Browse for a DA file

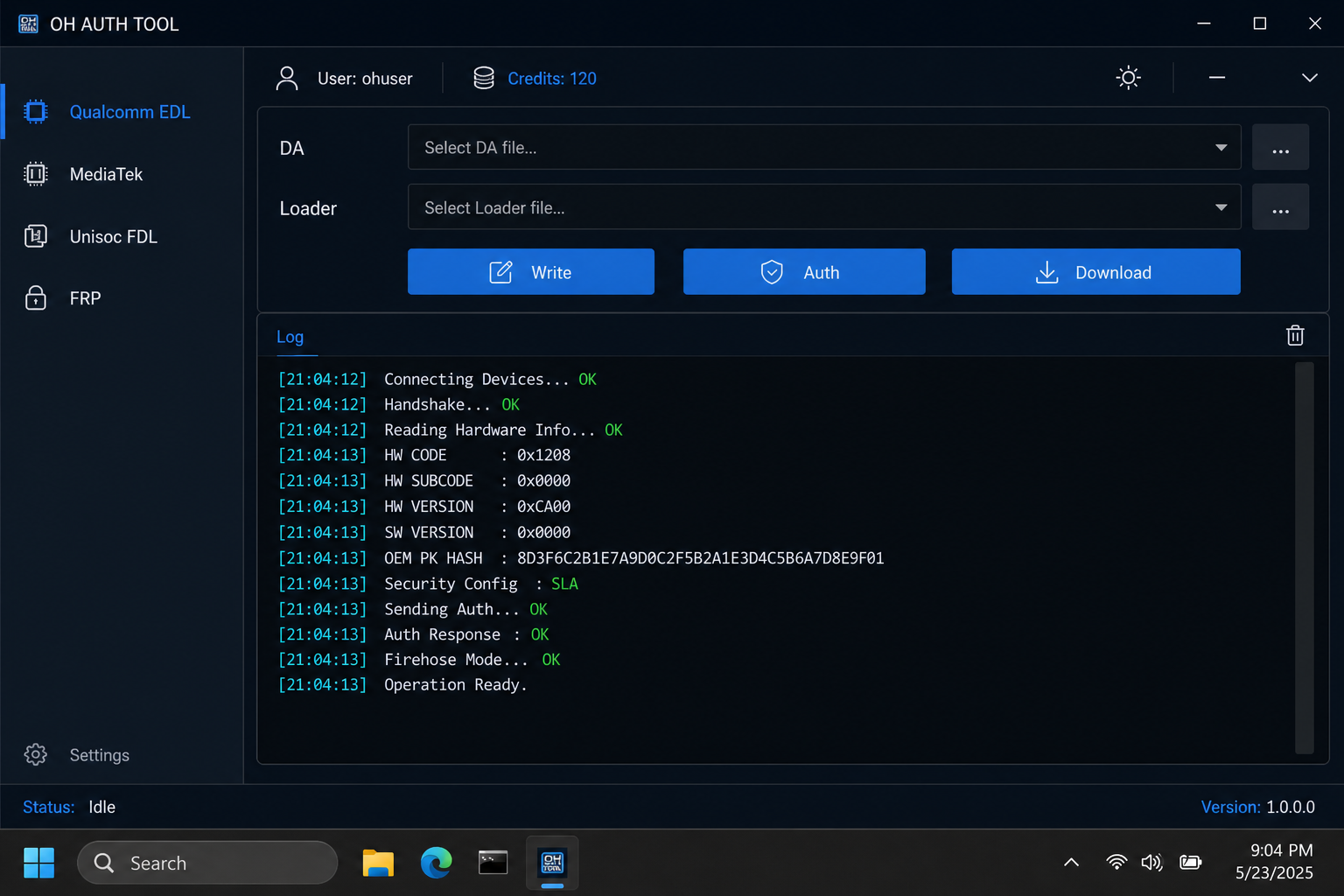pyautogui.click(x=1281, y=147)
